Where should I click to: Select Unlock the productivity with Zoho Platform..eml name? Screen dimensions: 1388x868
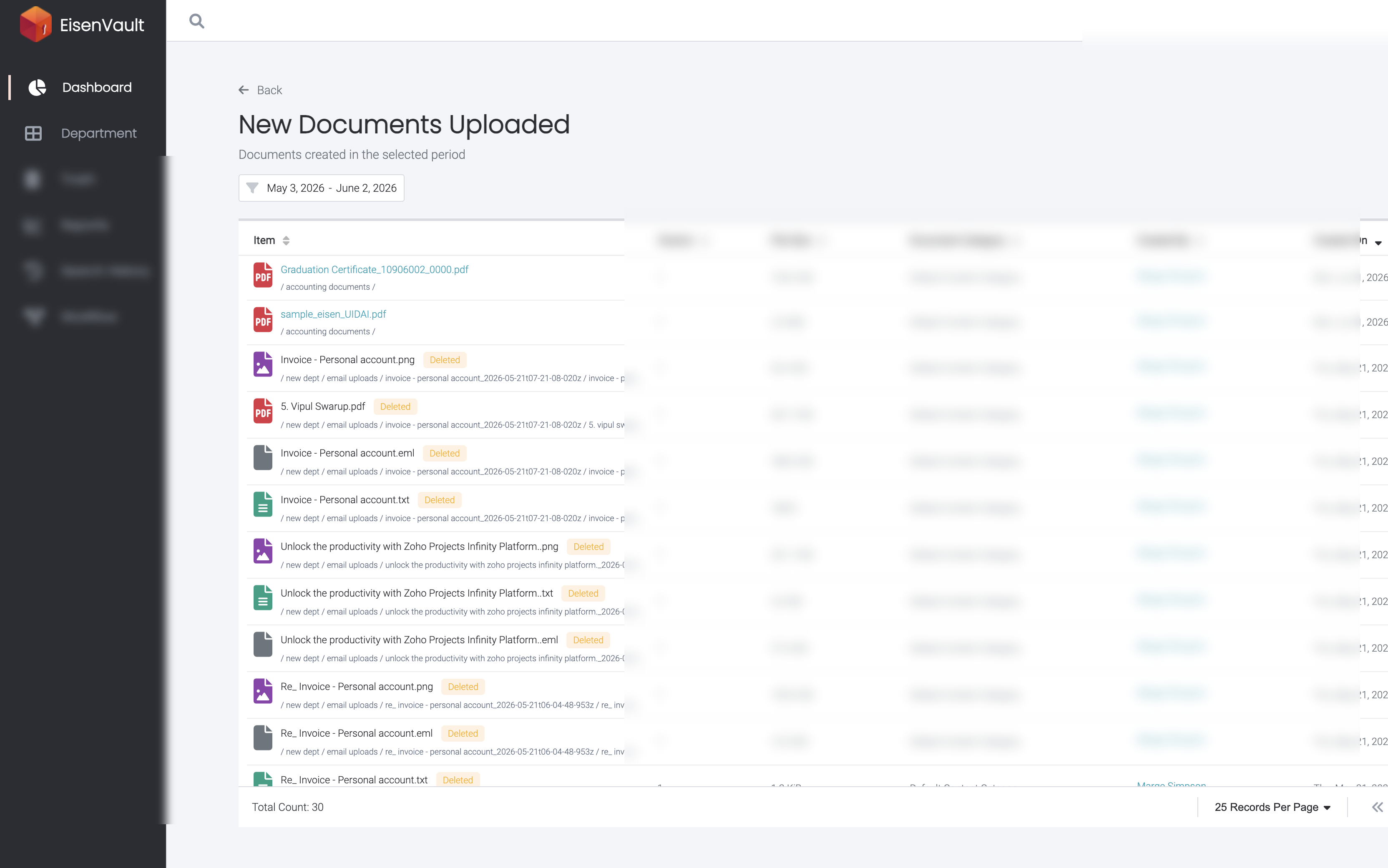419,640
